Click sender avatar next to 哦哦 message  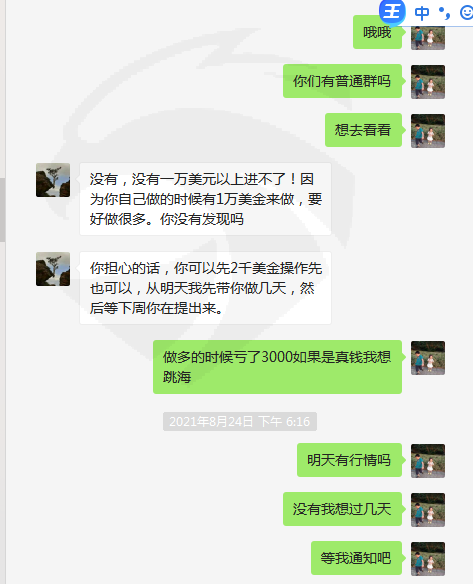click(428, 38)
